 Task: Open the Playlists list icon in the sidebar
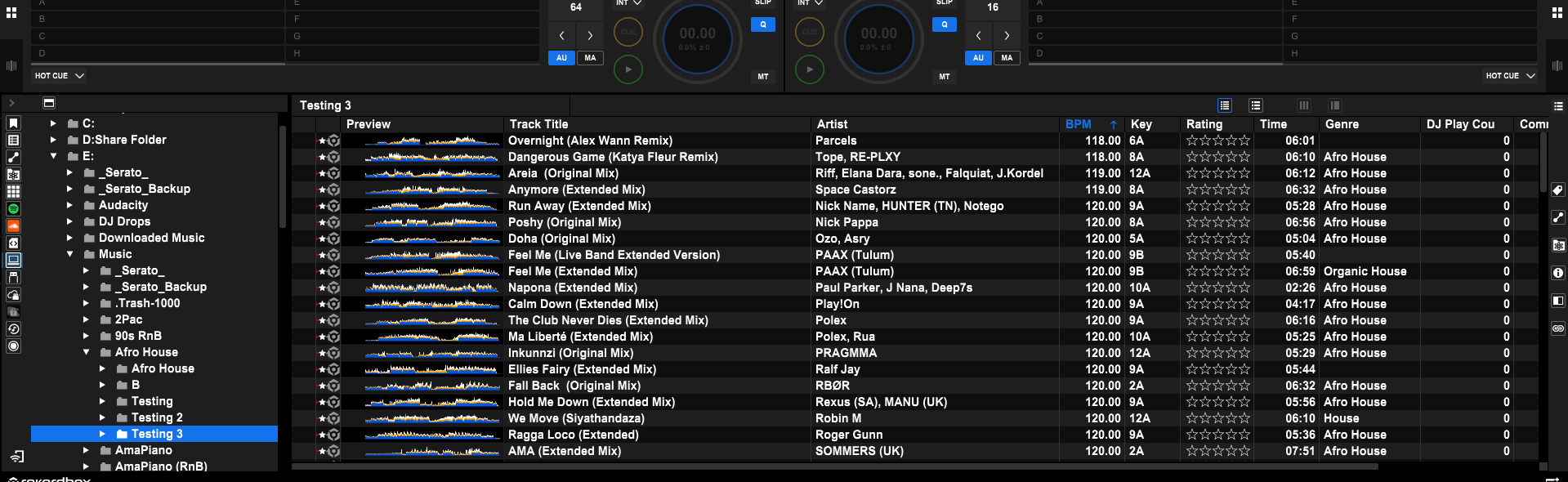click(x=13, y=141)
